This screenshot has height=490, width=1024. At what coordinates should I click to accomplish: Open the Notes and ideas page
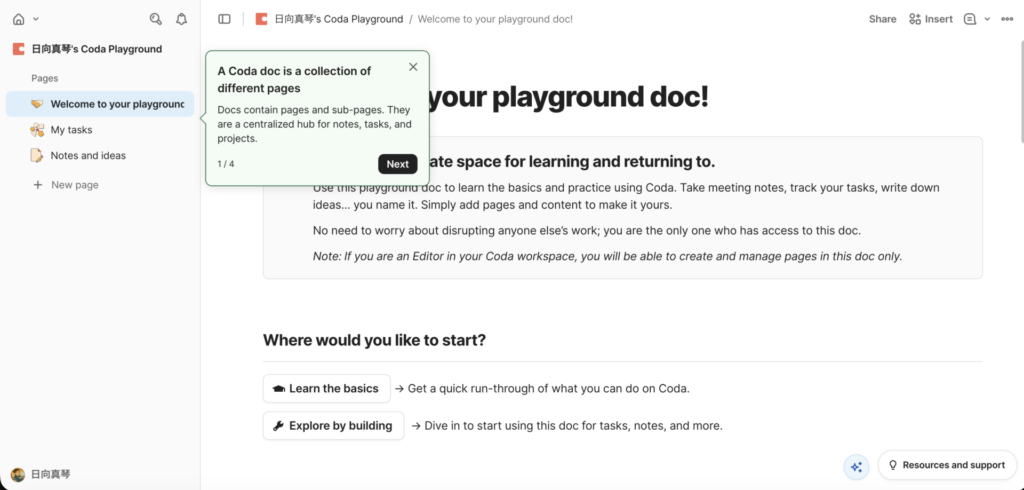pos(88,156)
